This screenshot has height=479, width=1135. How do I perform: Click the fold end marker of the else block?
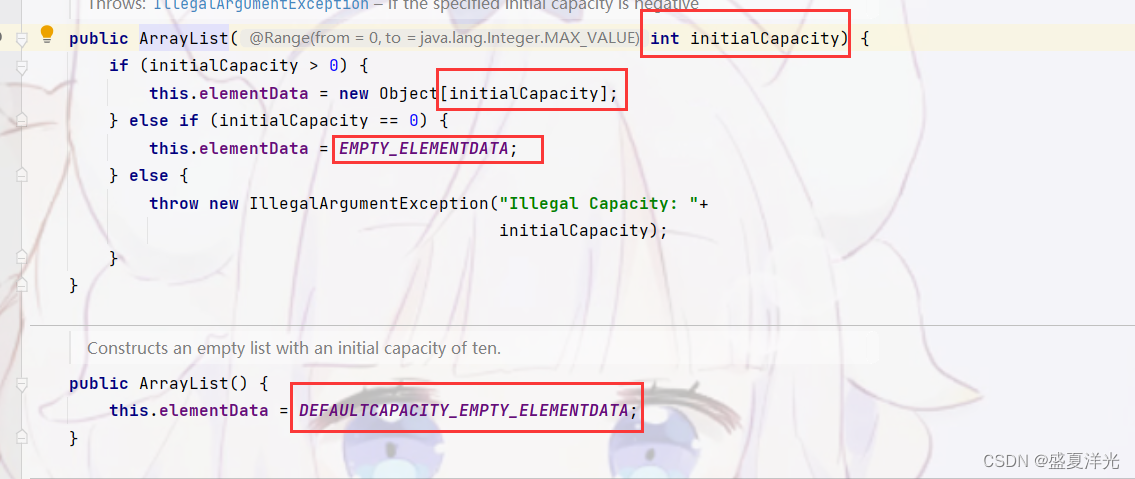[x=22, y=258]
